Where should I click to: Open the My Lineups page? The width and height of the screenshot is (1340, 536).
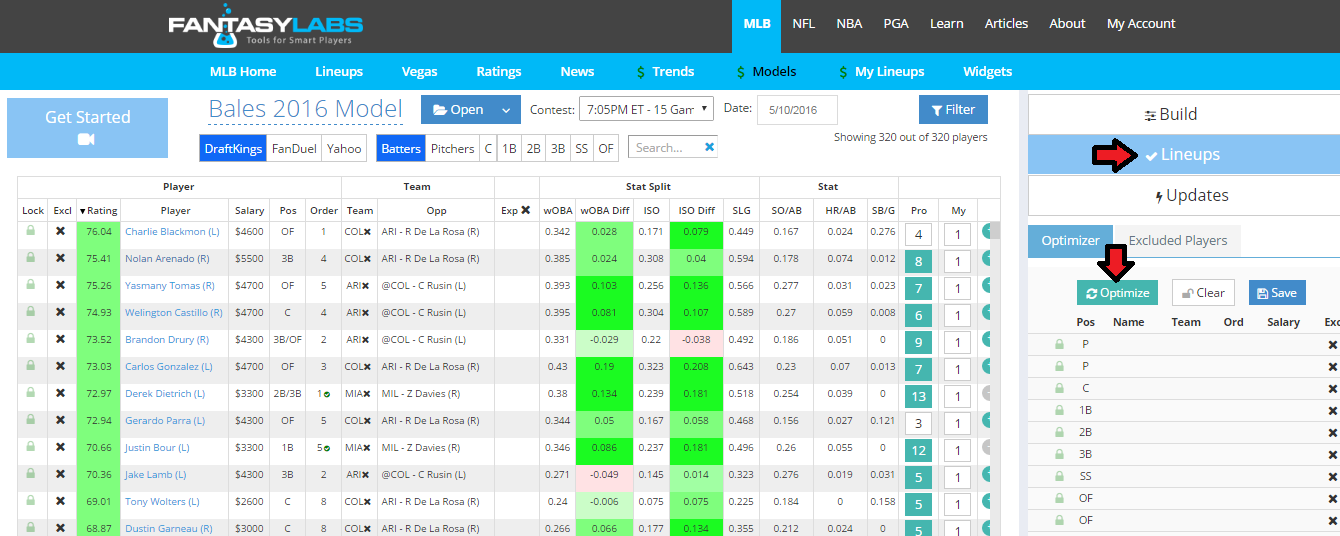[889, 71]
